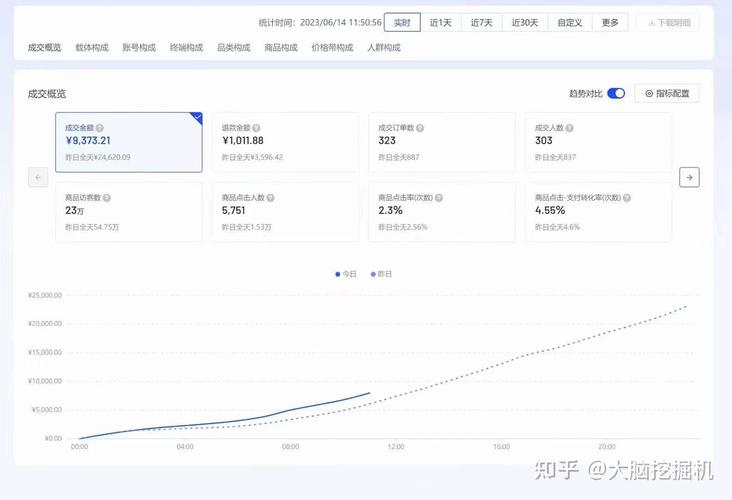This screenshot has height=500, width=732.
Task: Toggle the 昨日 legend series
Action: tap(381, 274)
